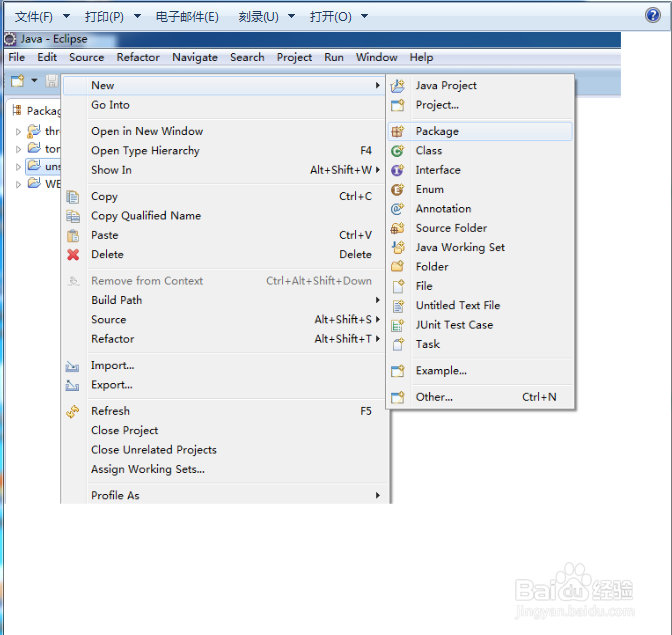Click the Source Folder icon

[398, 228]
